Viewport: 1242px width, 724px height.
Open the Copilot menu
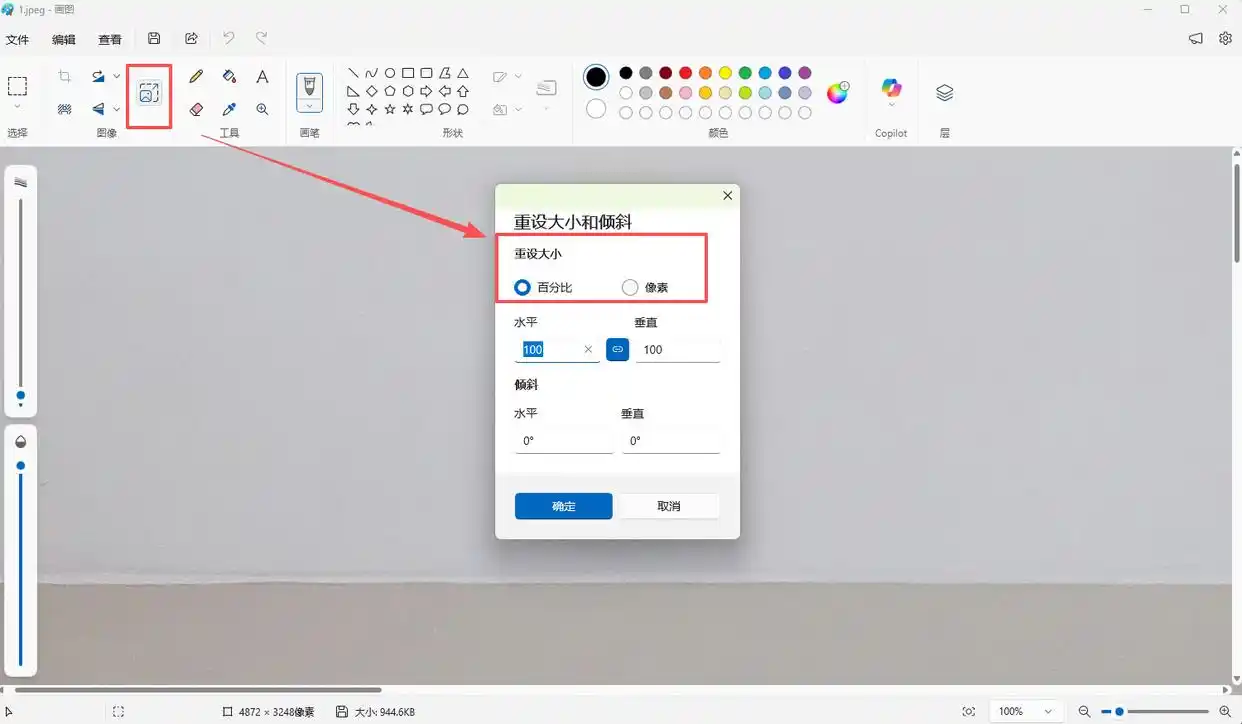click(x=891, y=91)
